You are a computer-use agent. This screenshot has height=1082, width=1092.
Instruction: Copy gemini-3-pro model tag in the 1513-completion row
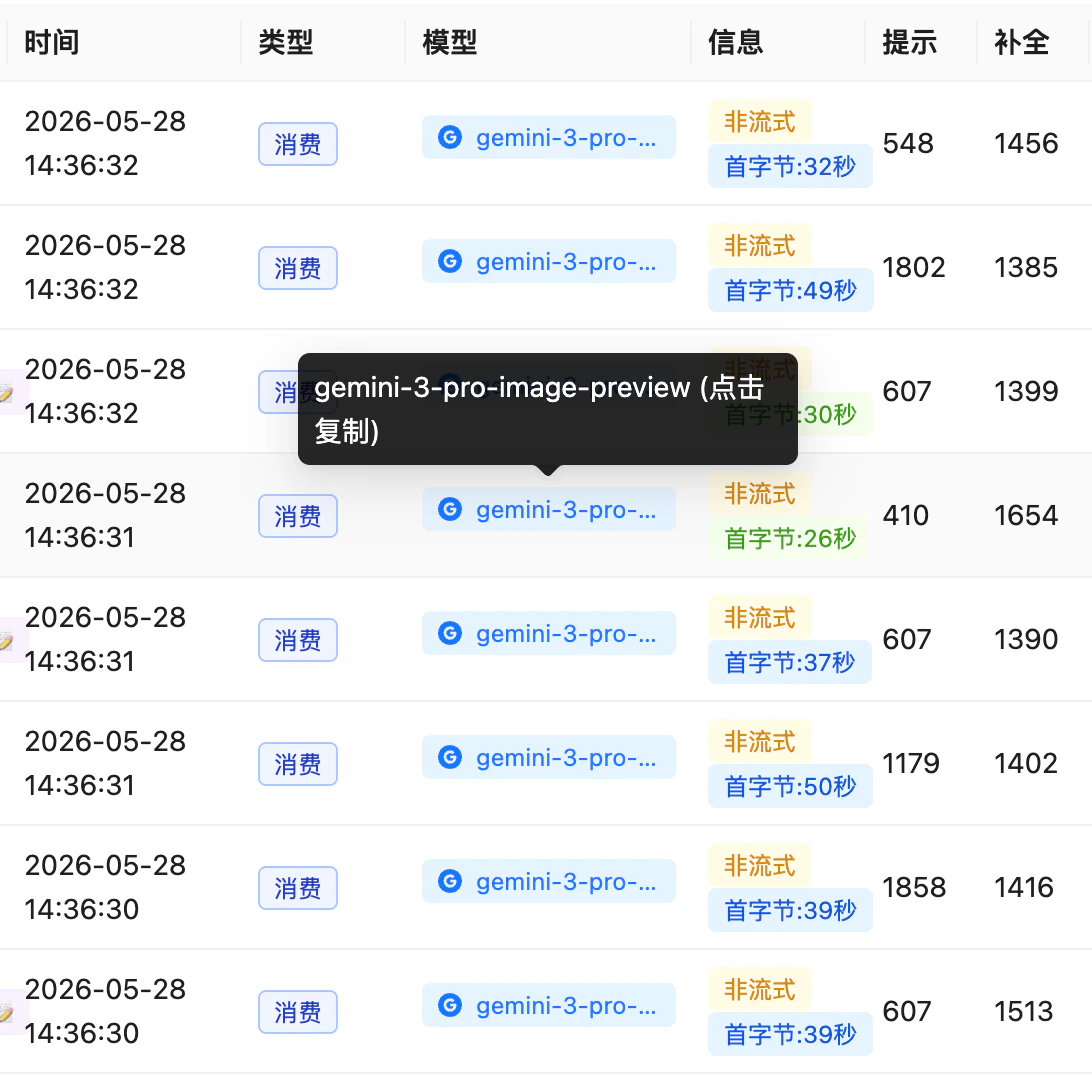click(x=549, y=1005)
